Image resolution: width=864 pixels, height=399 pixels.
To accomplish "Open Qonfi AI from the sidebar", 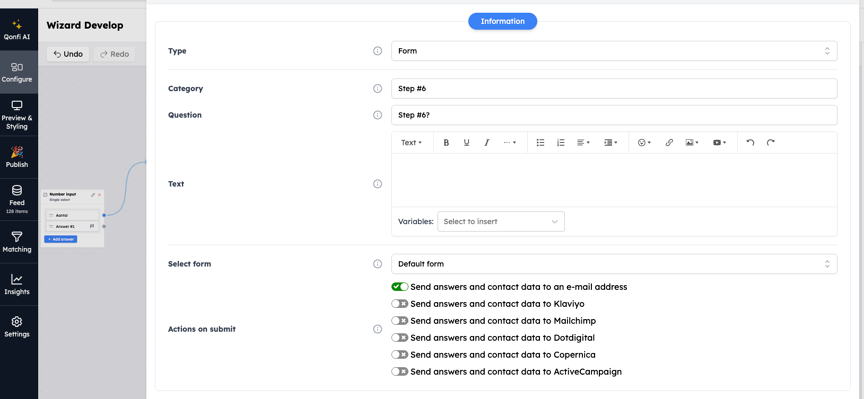I will [x=17, y=30].
